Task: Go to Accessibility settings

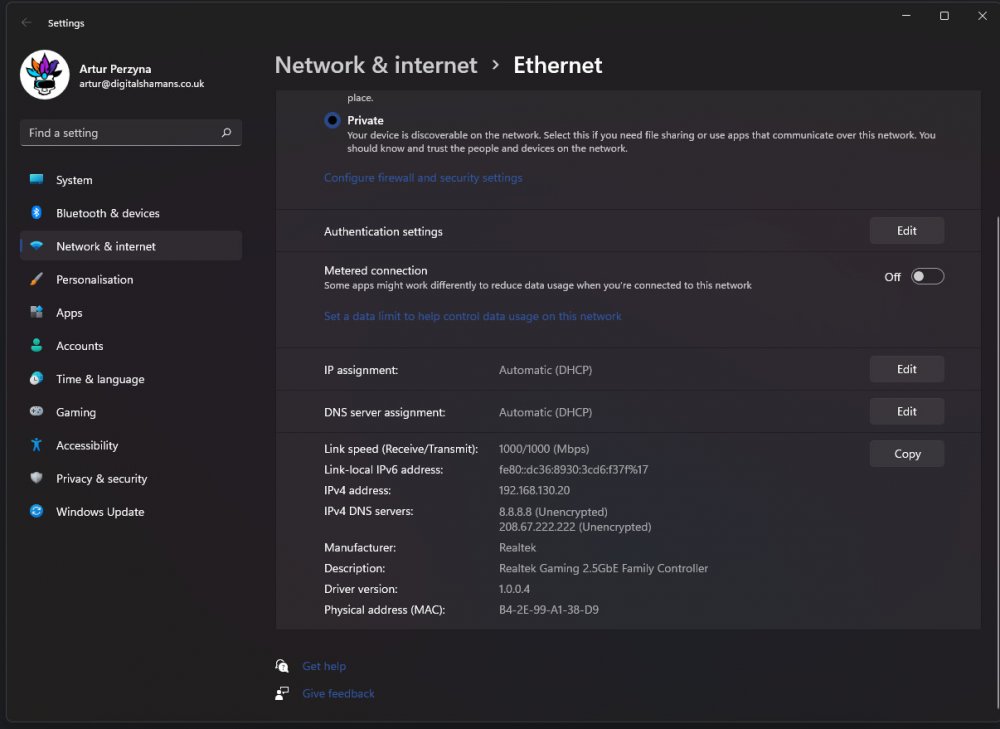Action: (131, 445)
